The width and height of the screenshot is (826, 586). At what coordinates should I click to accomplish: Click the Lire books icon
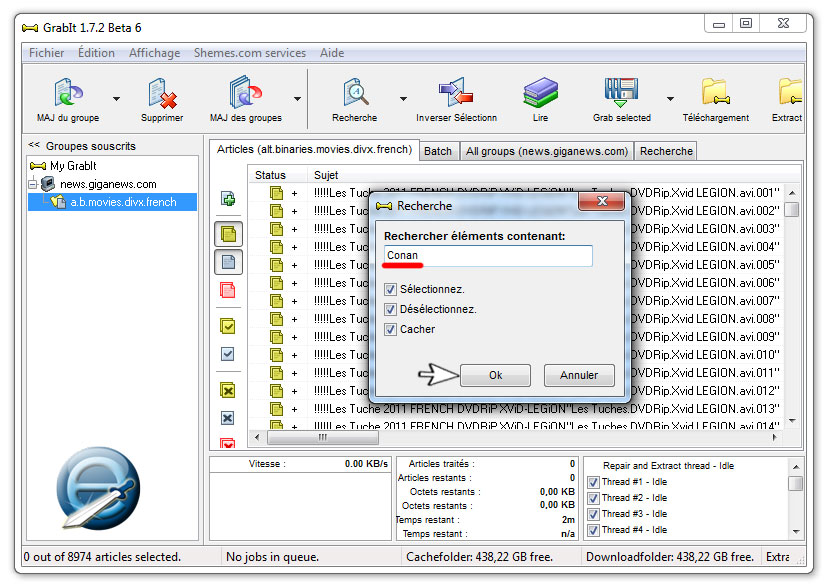[x=540, y=92]
